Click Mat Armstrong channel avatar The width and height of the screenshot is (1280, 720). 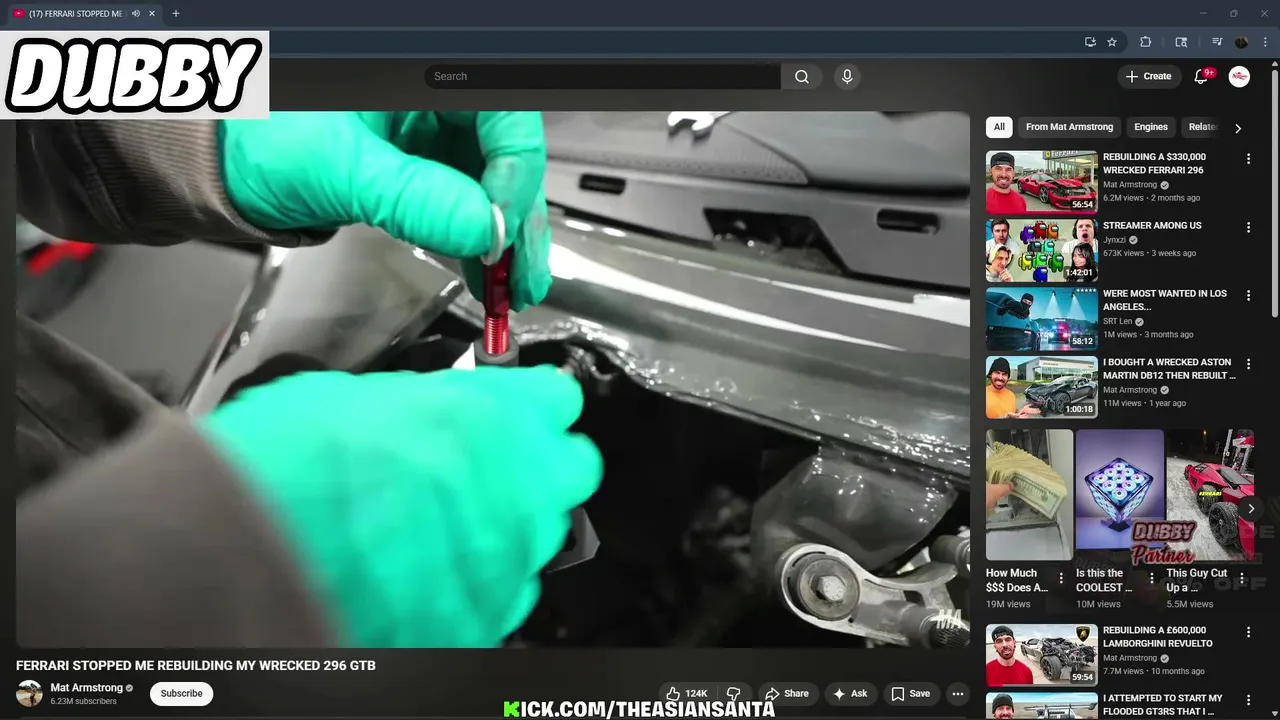pos(30,694)
